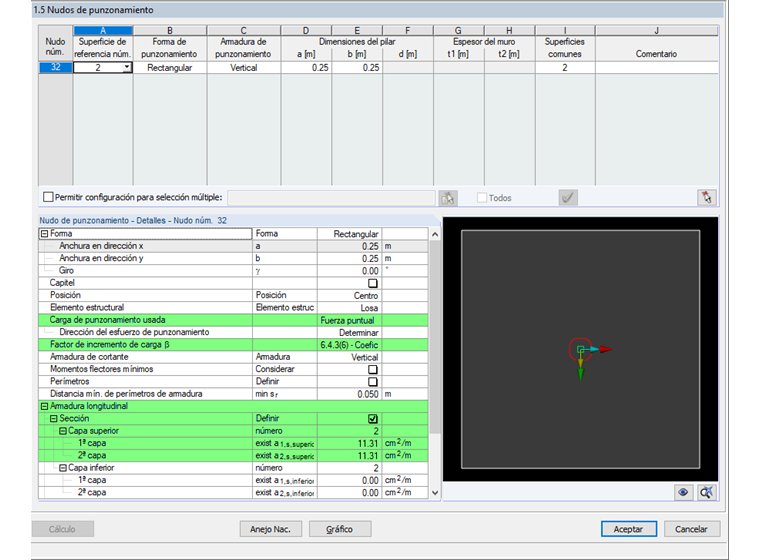Click the Forma value 'Rectangular' in details

349,234
